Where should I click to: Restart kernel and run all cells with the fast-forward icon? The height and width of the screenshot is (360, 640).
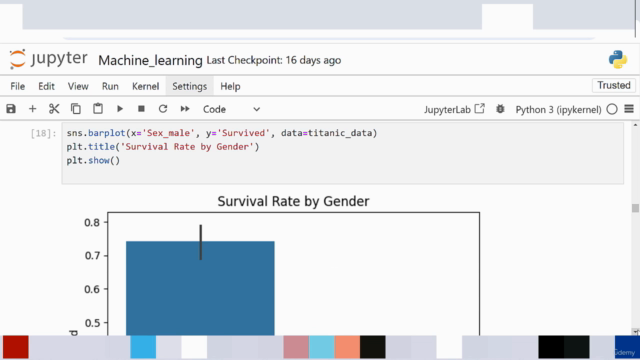coord(185,109)
